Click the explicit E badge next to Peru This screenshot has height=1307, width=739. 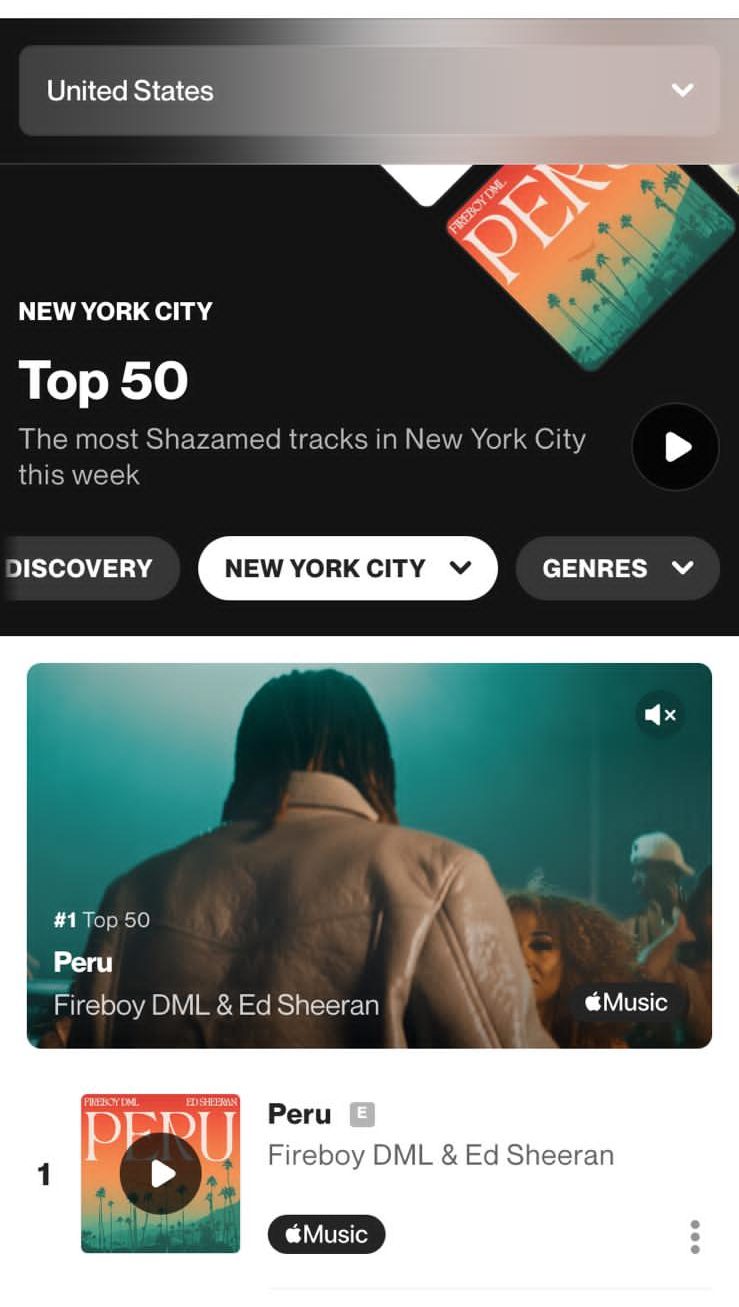[362, 1114]
